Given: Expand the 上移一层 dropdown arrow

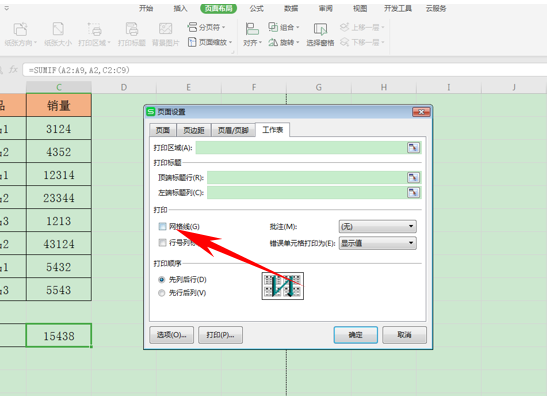Looking at the screenshot, I should coord(383,27).
